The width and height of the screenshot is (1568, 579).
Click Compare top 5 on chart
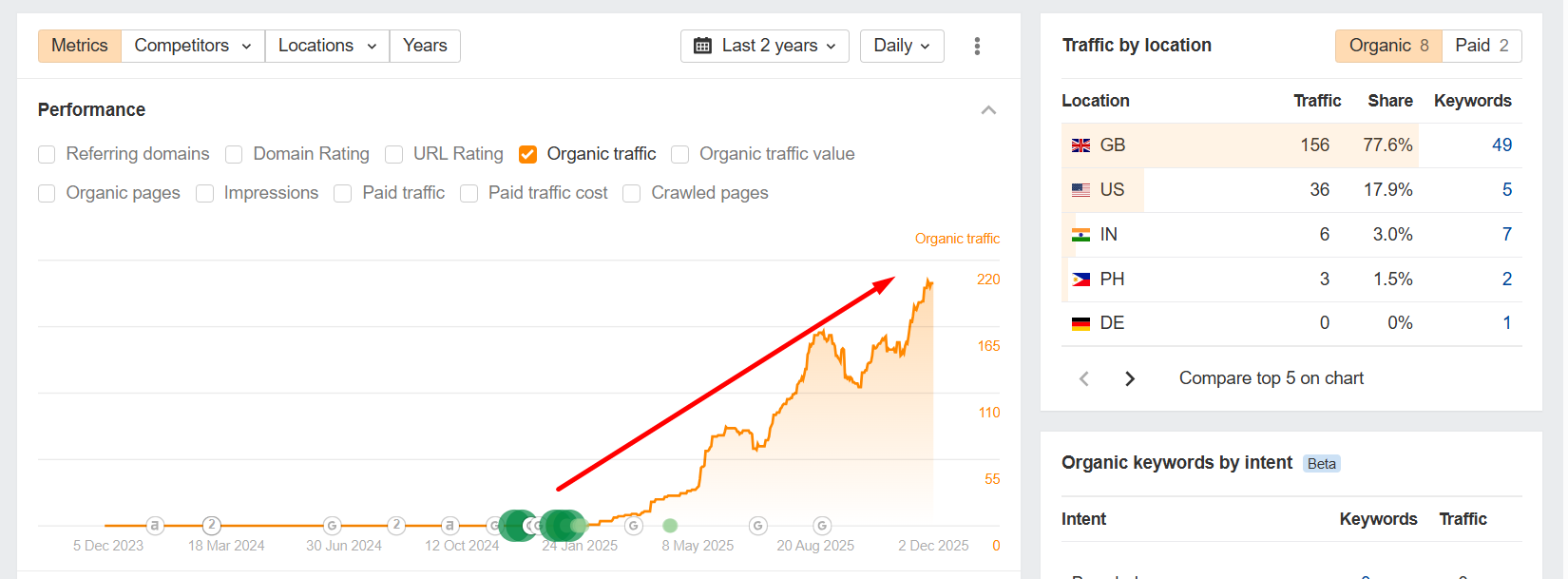1271,378
